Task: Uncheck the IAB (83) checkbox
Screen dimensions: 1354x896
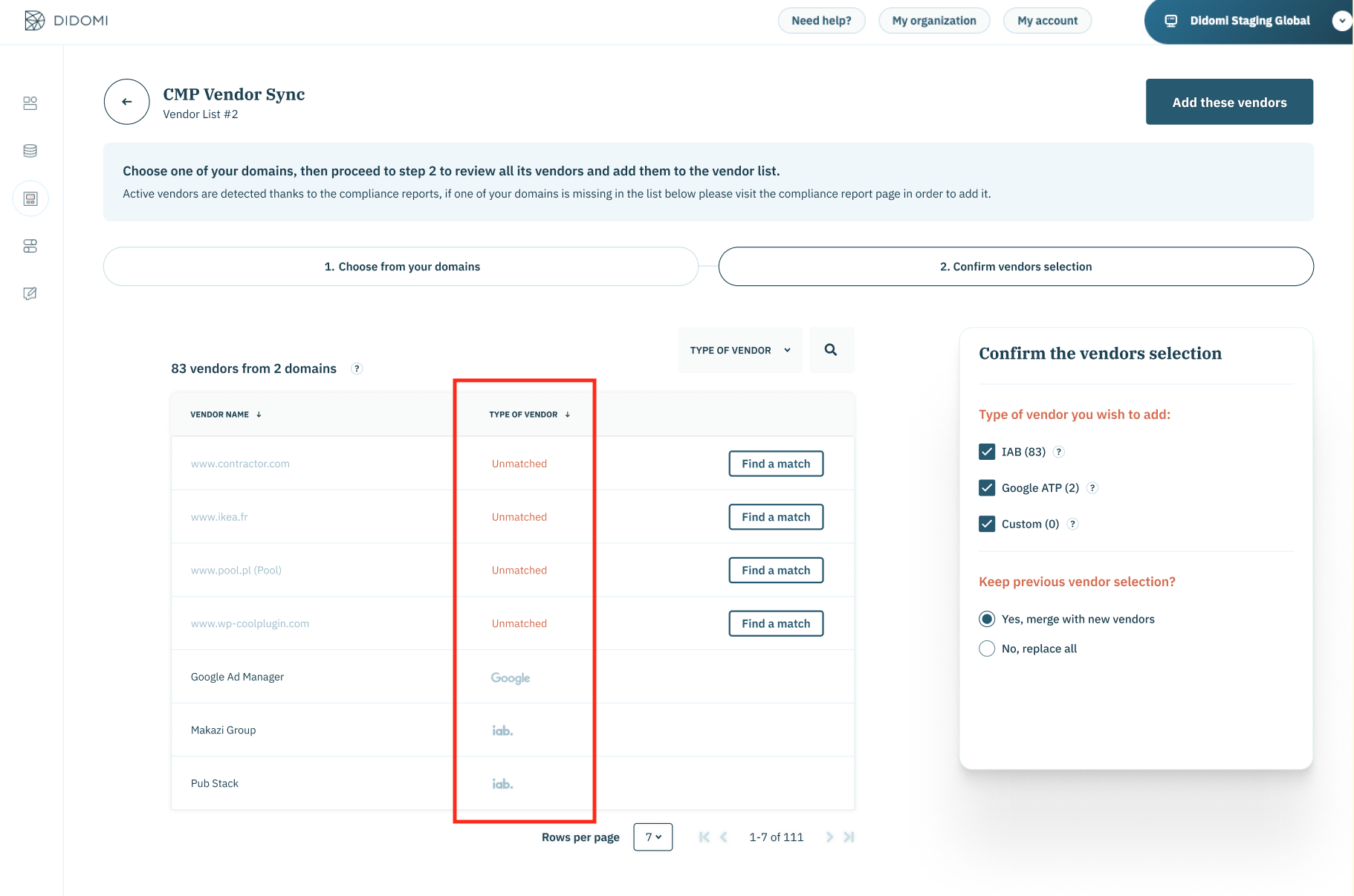Action: (987, 451)
